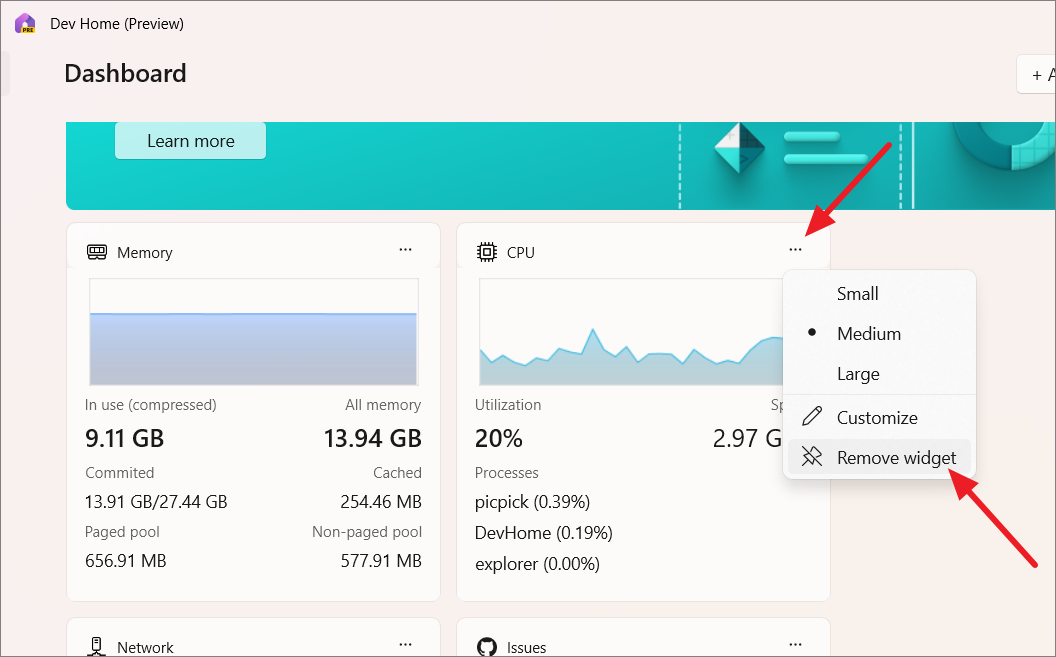The image size is (1056, 657).
Task: Open the Network widget options menu
Action: click(x=405, y=644)
